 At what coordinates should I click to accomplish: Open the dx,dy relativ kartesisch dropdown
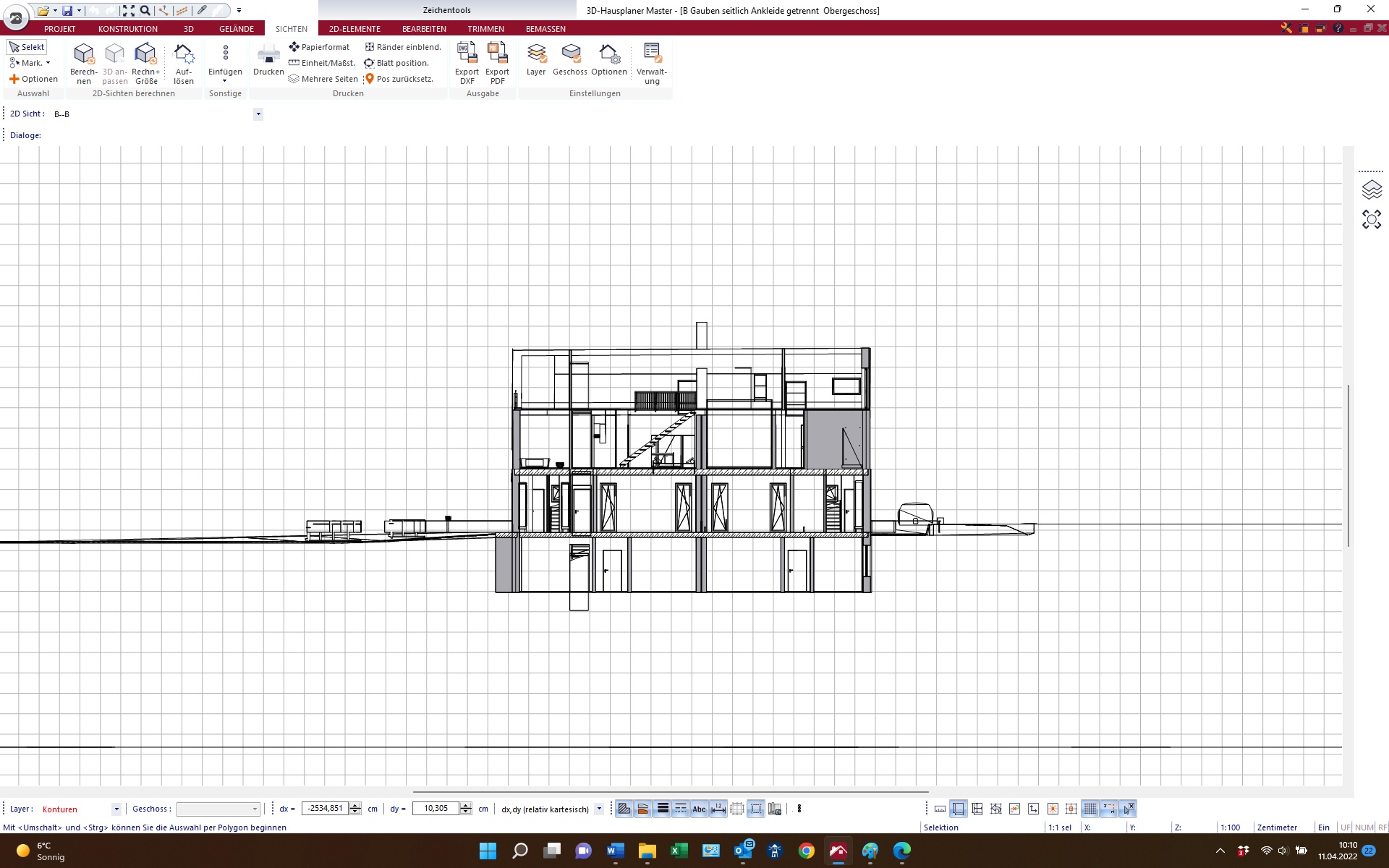tap(599, 809)
